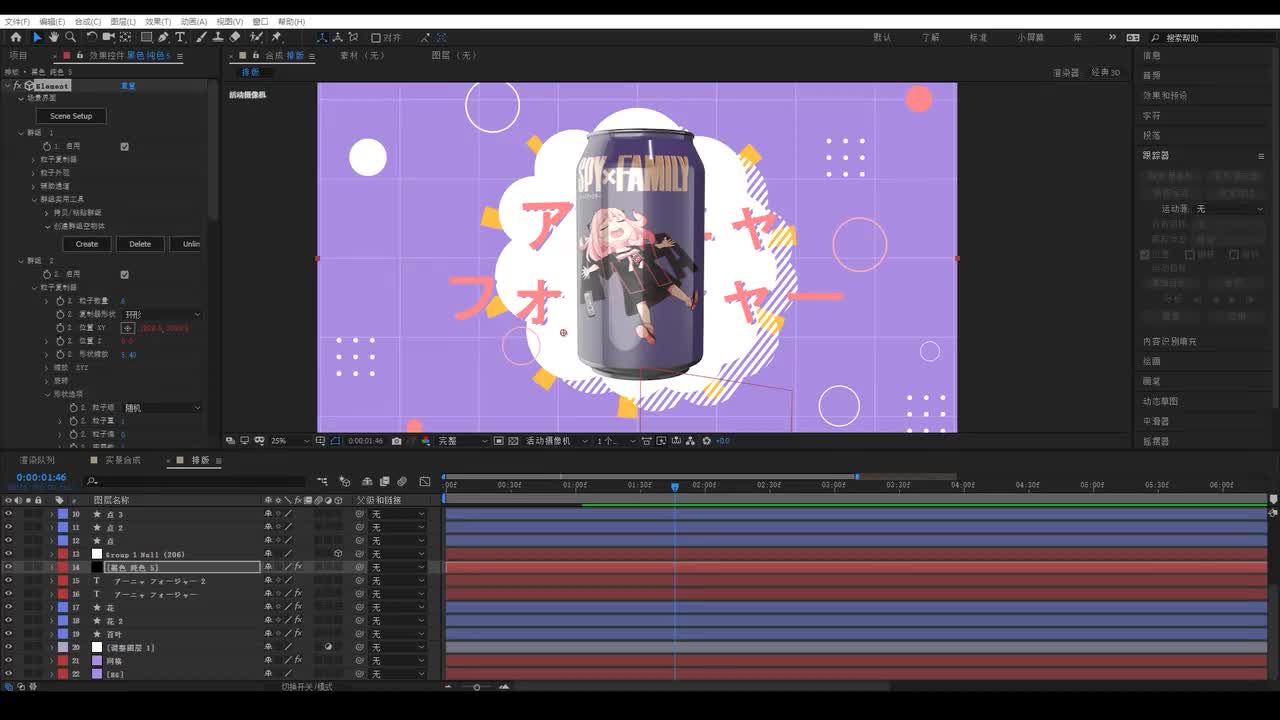Click the 重置 reset link for Element
The height and width of the screenshot is (720, 1280).
pos(128,86)
